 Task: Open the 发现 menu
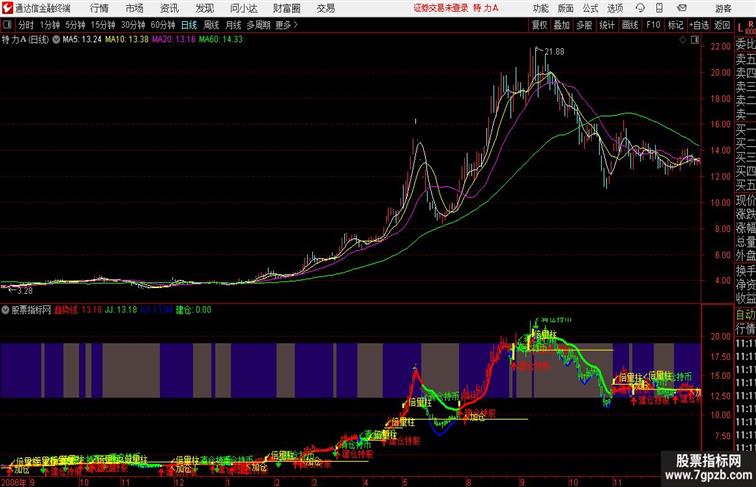point(204,8)
